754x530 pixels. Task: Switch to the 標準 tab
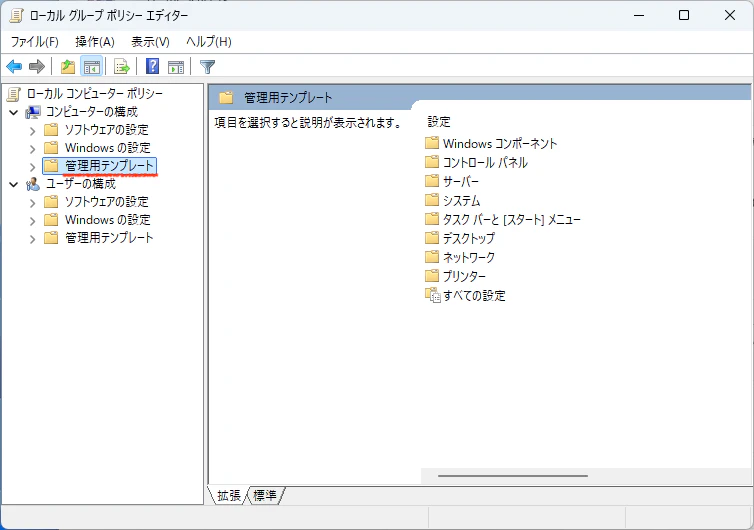[265, 495]
